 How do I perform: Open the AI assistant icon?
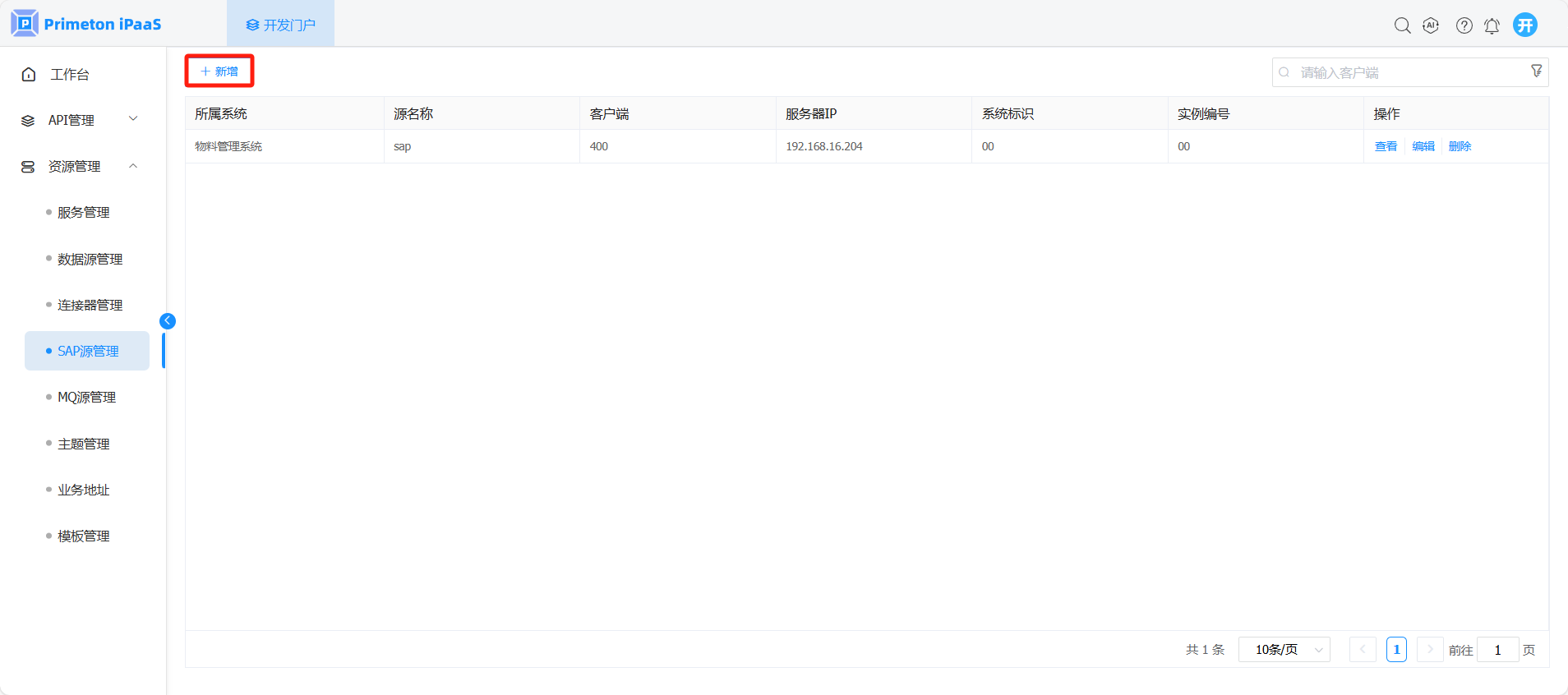coord(1431,25)
